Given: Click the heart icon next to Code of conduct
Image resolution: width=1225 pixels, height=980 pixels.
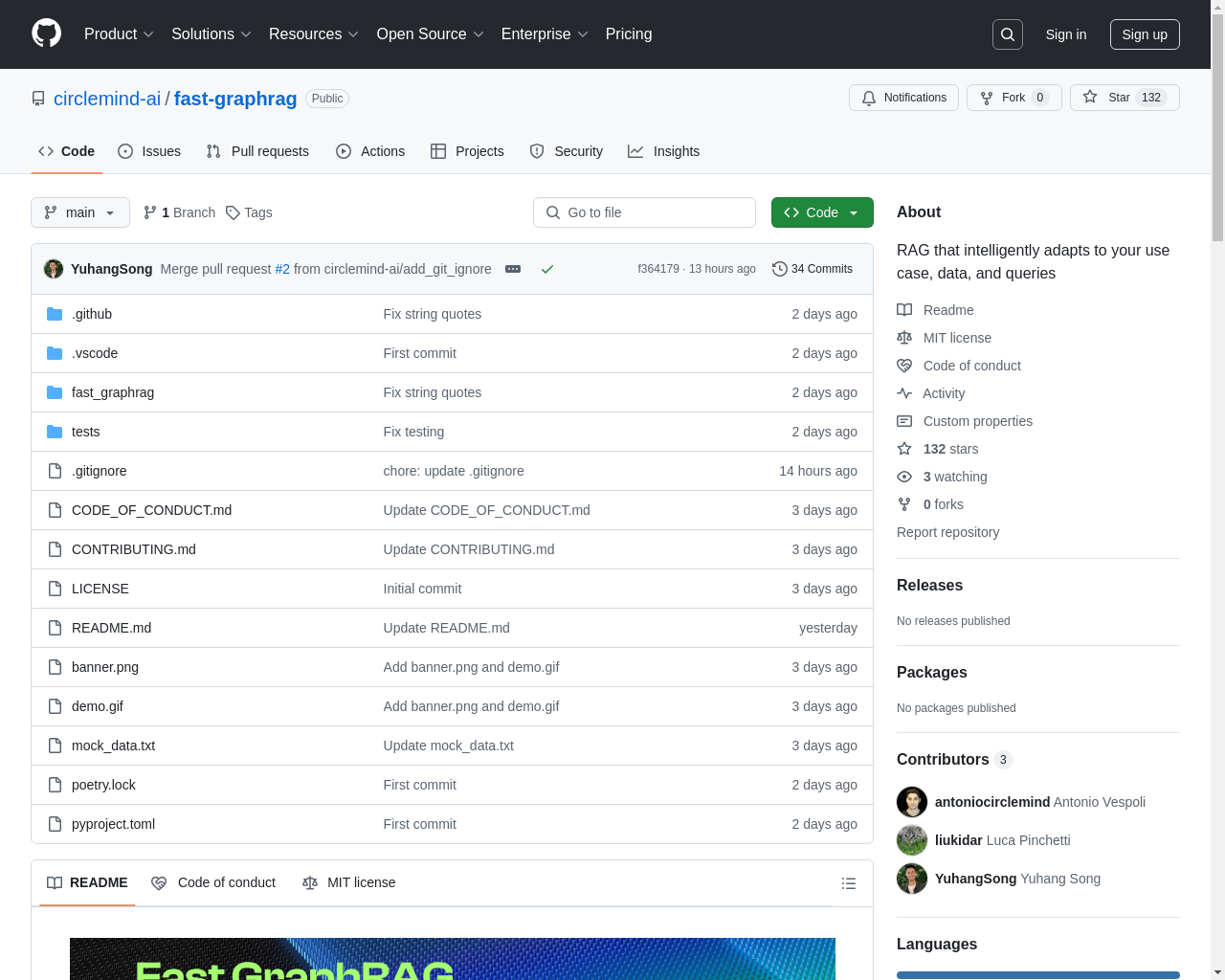Looking at the screenshot, I should point(904,366).
